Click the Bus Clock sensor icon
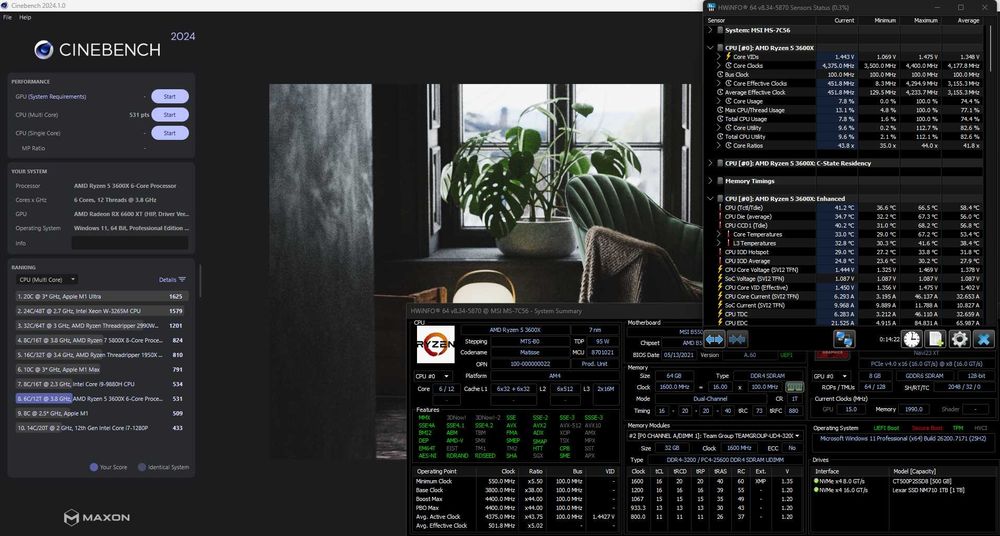Viewport: 1000px width, 536px height. (721, 75)
